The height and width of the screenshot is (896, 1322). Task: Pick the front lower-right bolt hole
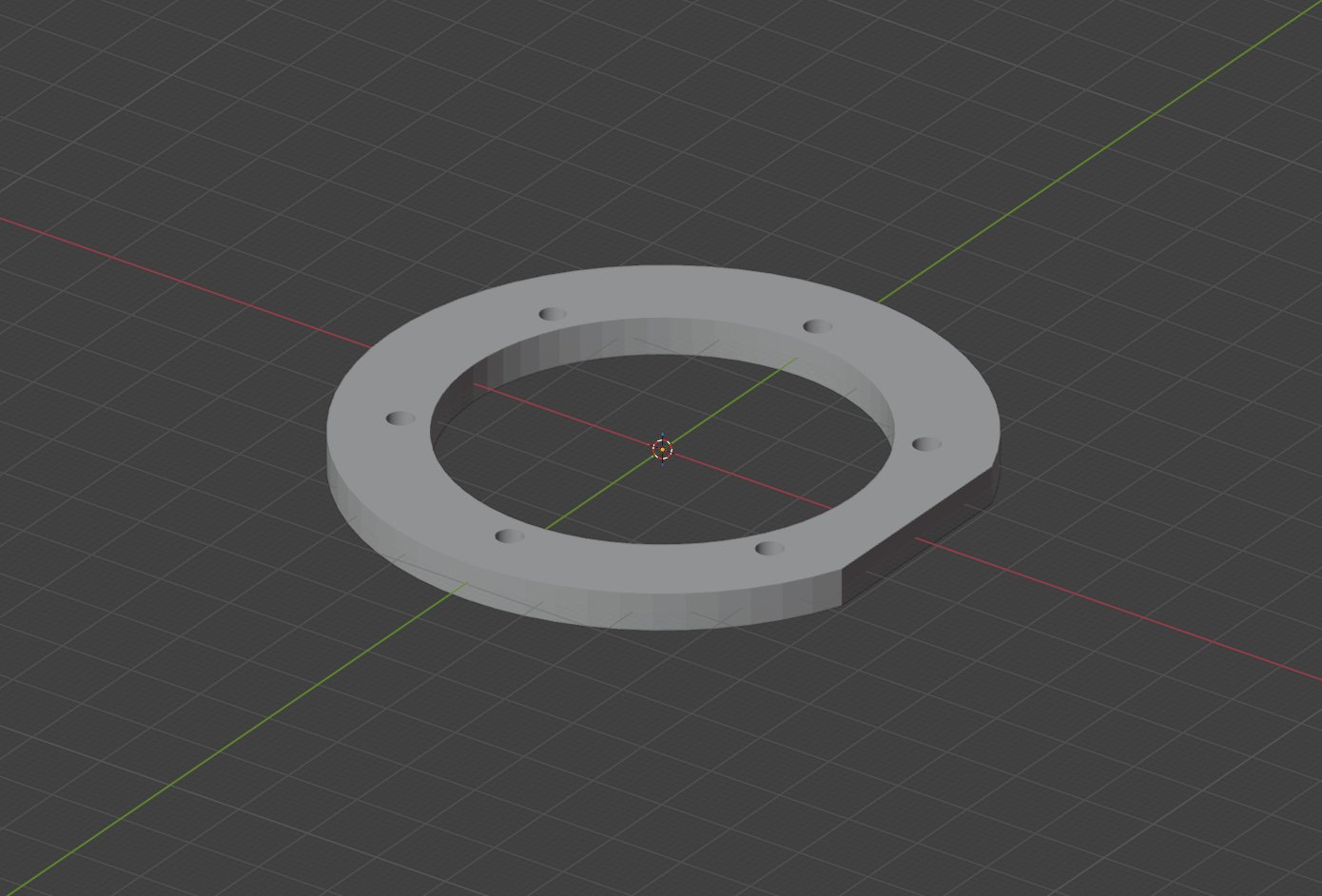coord(769,549)
